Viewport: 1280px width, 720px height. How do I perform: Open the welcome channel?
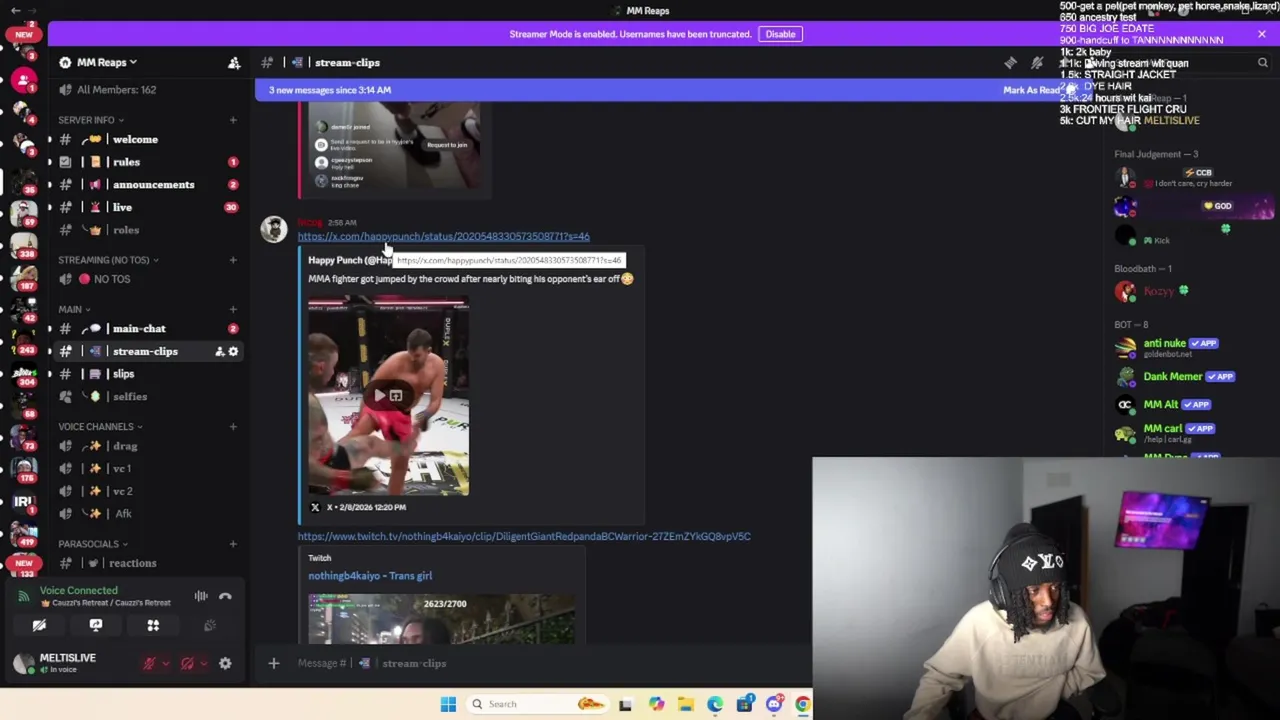(x=147, y=139)
